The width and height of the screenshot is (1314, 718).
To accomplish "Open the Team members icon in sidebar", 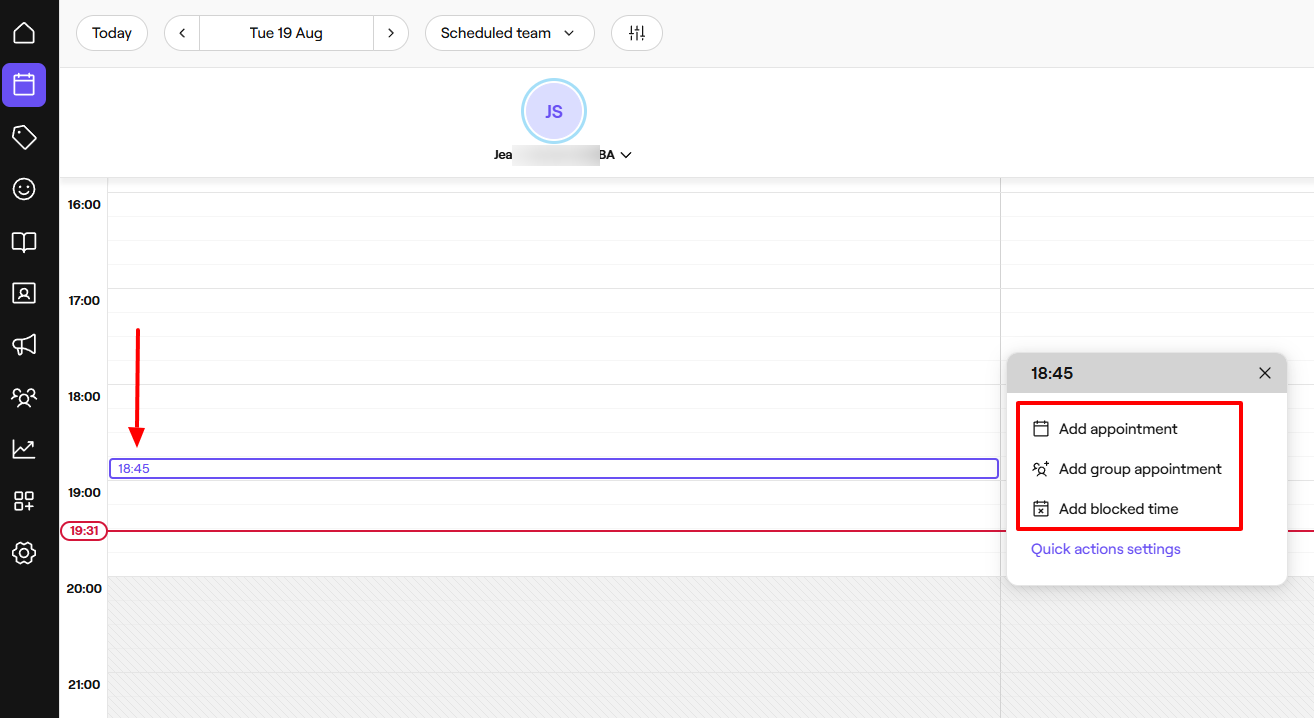I will 24,397.
